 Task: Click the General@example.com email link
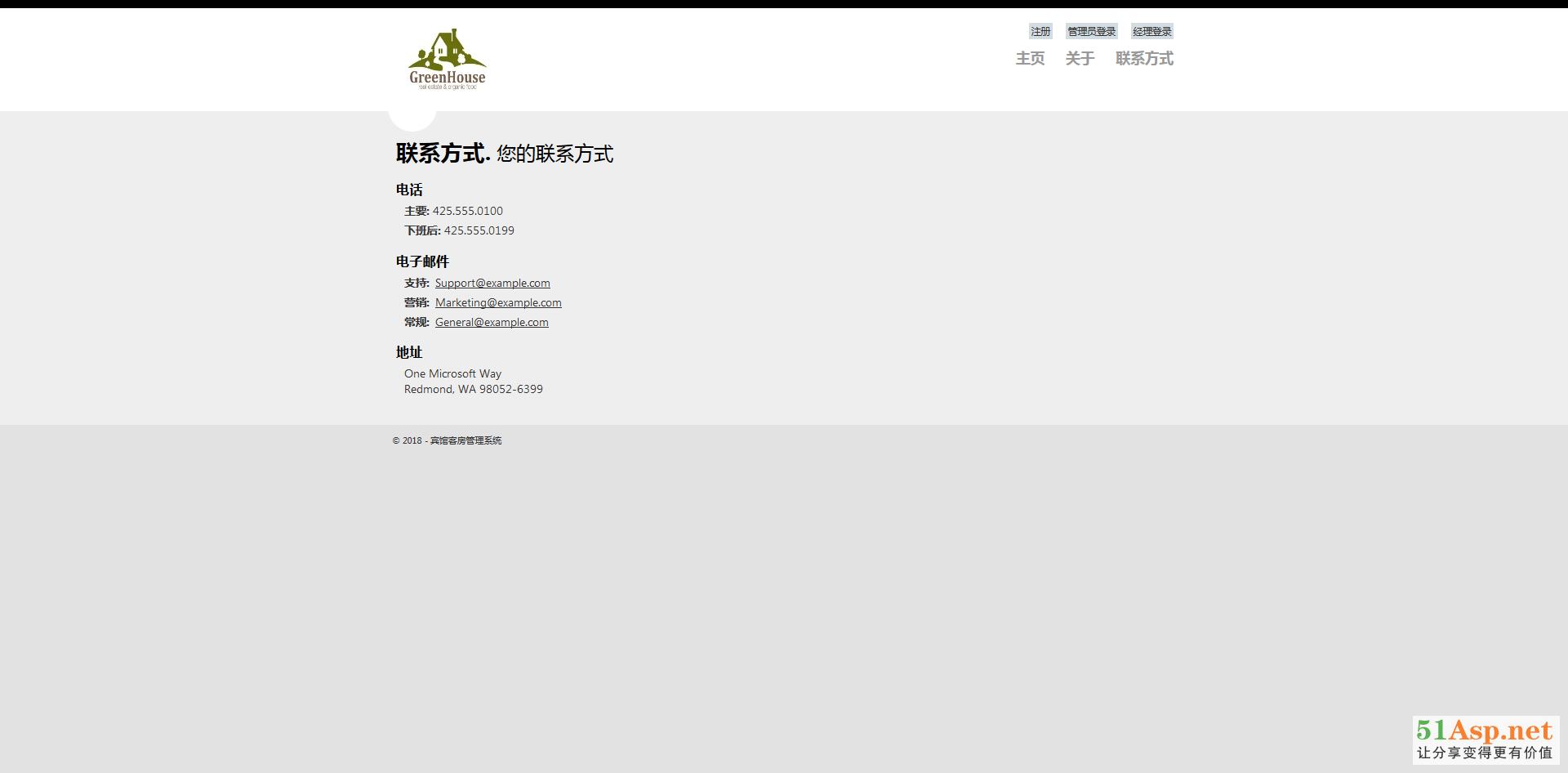coord(492,323)
